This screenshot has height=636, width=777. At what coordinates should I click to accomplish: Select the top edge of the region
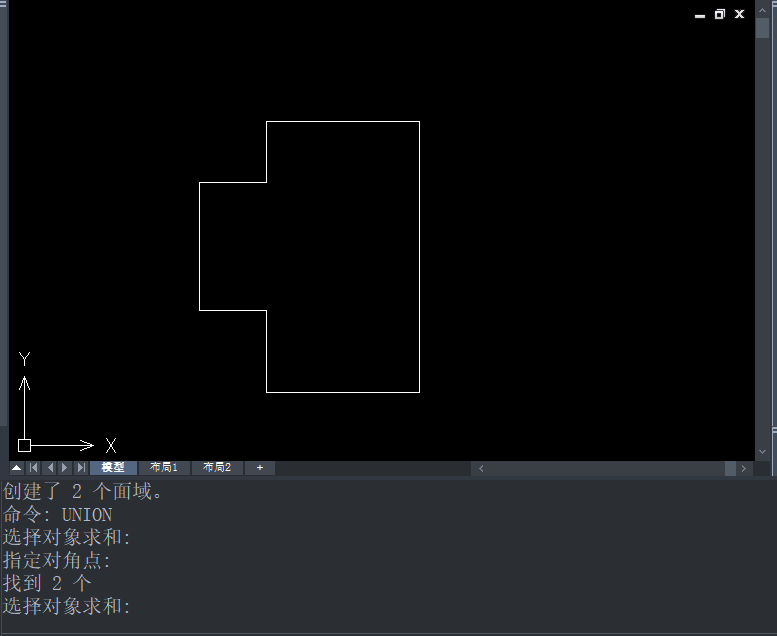pos(343,121)
